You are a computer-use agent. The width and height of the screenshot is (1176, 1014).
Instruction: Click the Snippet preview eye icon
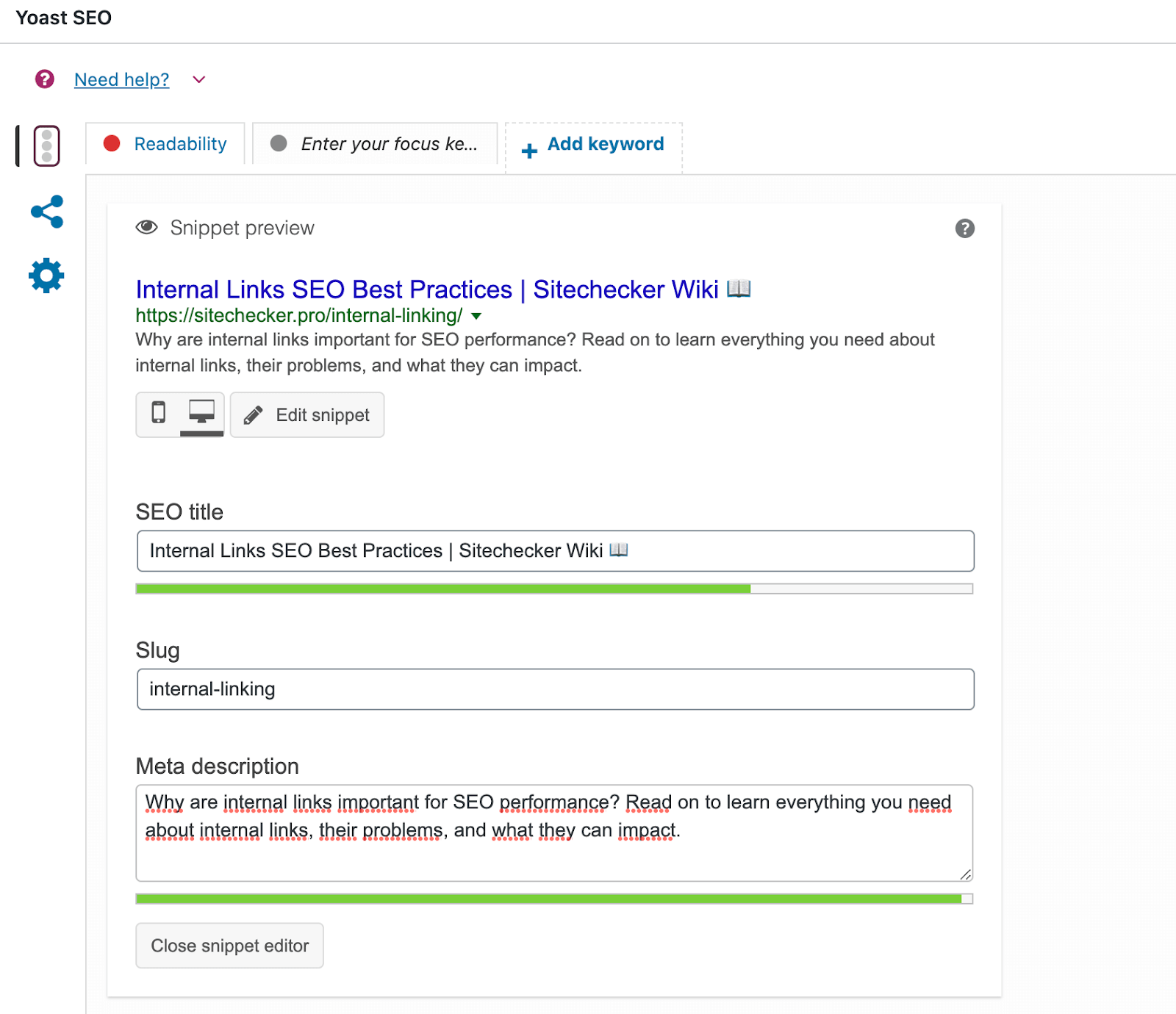point(147,227)
